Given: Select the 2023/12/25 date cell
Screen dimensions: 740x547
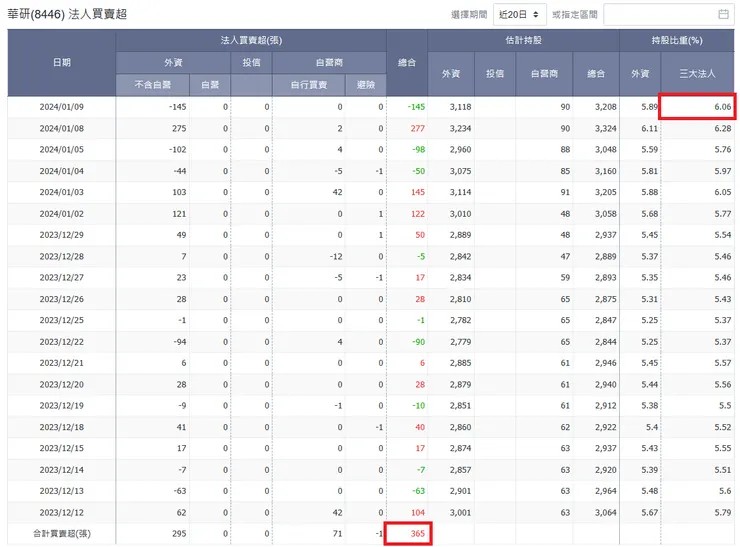Looking at the screenshot, I should point(62,320).
